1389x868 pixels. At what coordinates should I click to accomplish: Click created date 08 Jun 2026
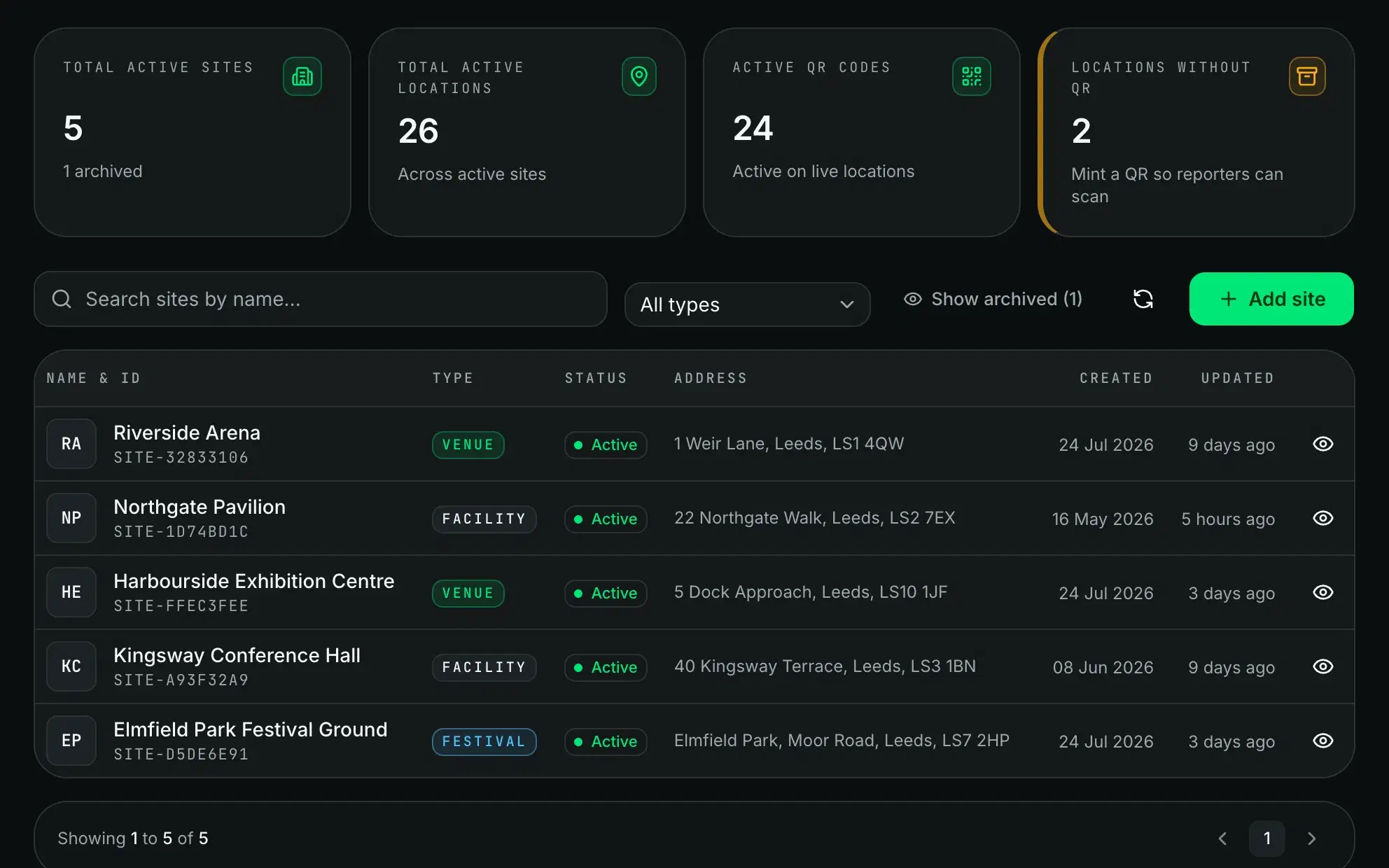[x=1103, y=667]
